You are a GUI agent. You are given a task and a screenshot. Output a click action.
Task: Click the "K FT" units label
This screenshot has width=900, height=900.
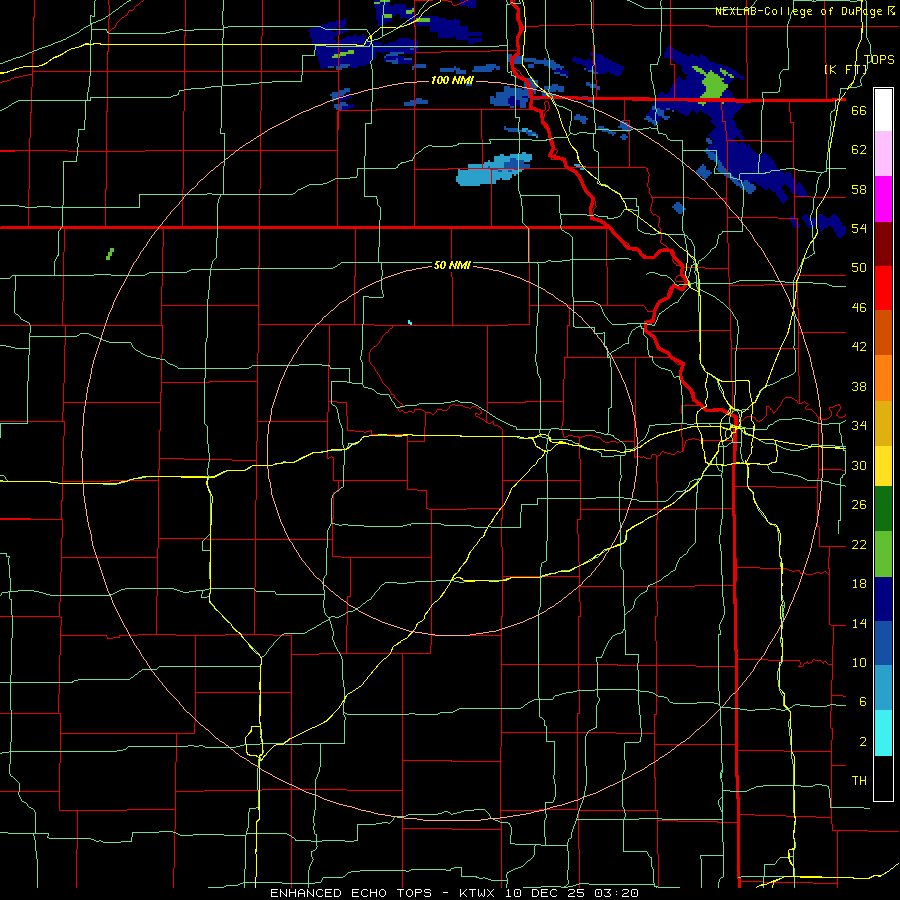click(847, 69)
